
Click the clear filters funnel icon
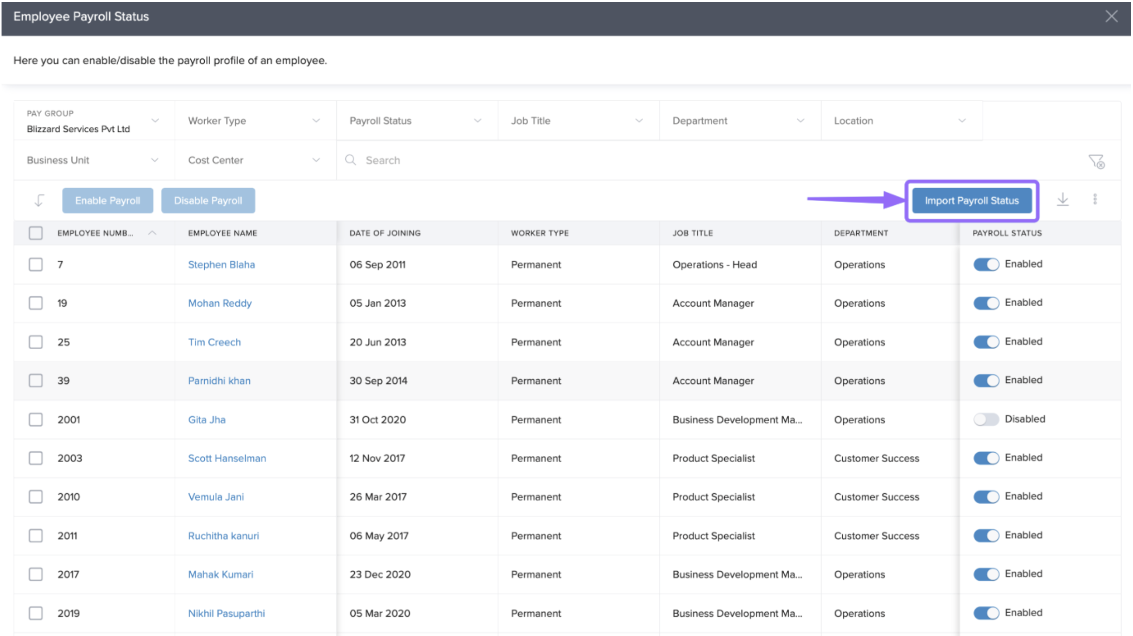[x=1096, y=161]
